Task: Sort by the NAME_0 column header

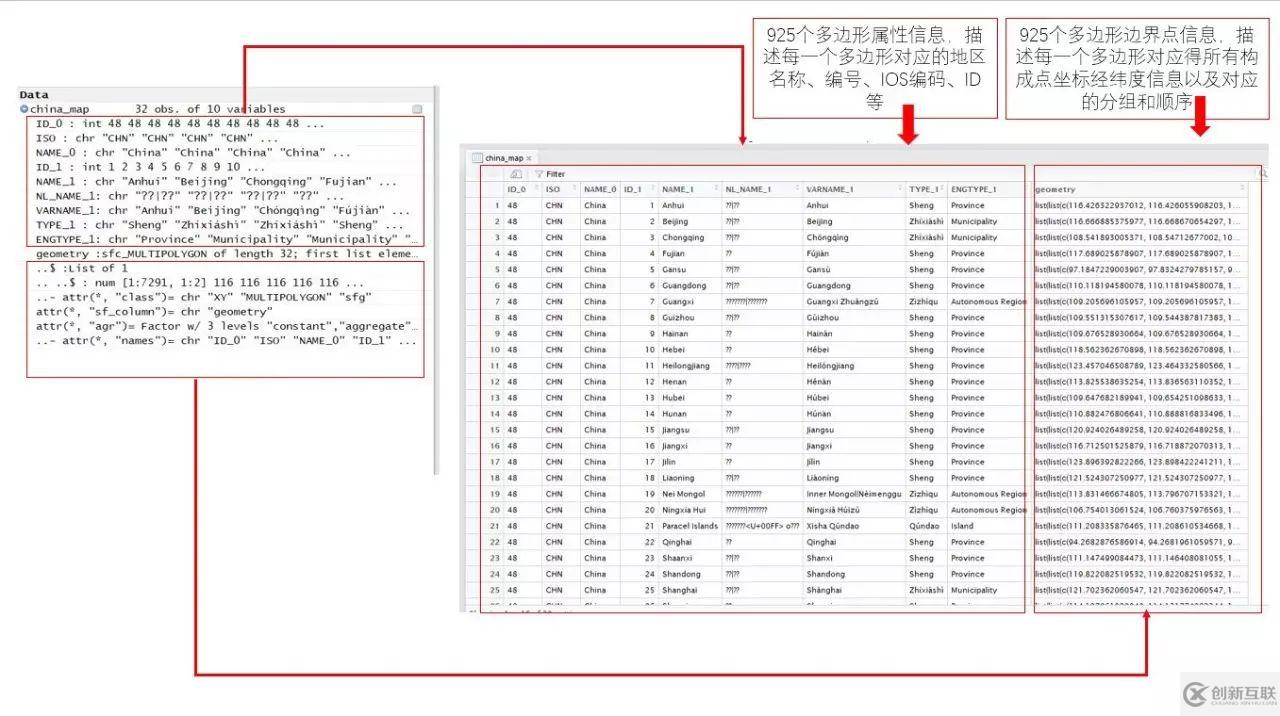Action: click(x=600, y=189)
